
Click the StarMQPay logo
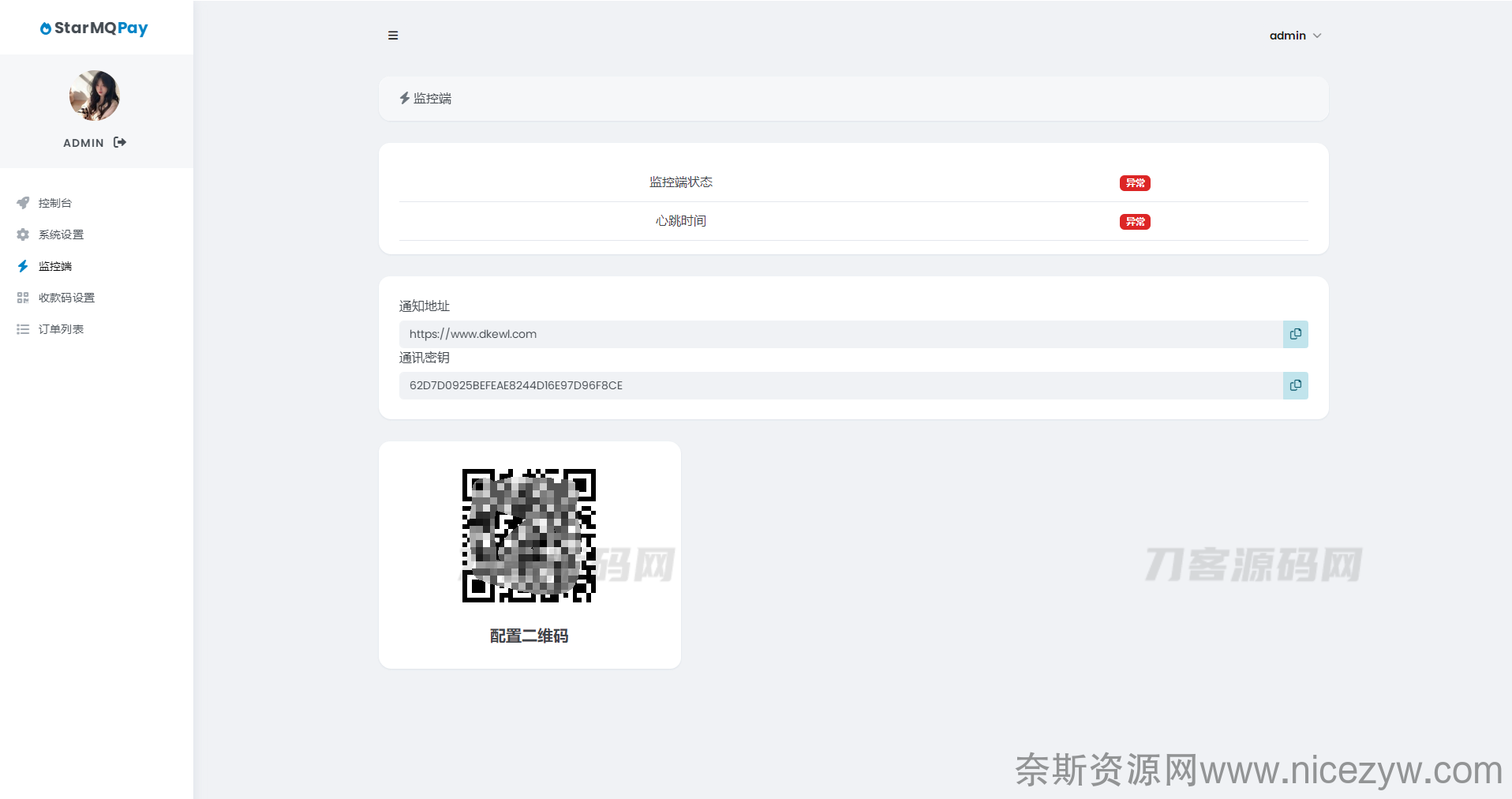pyautogui.click(x=94, y=28)
